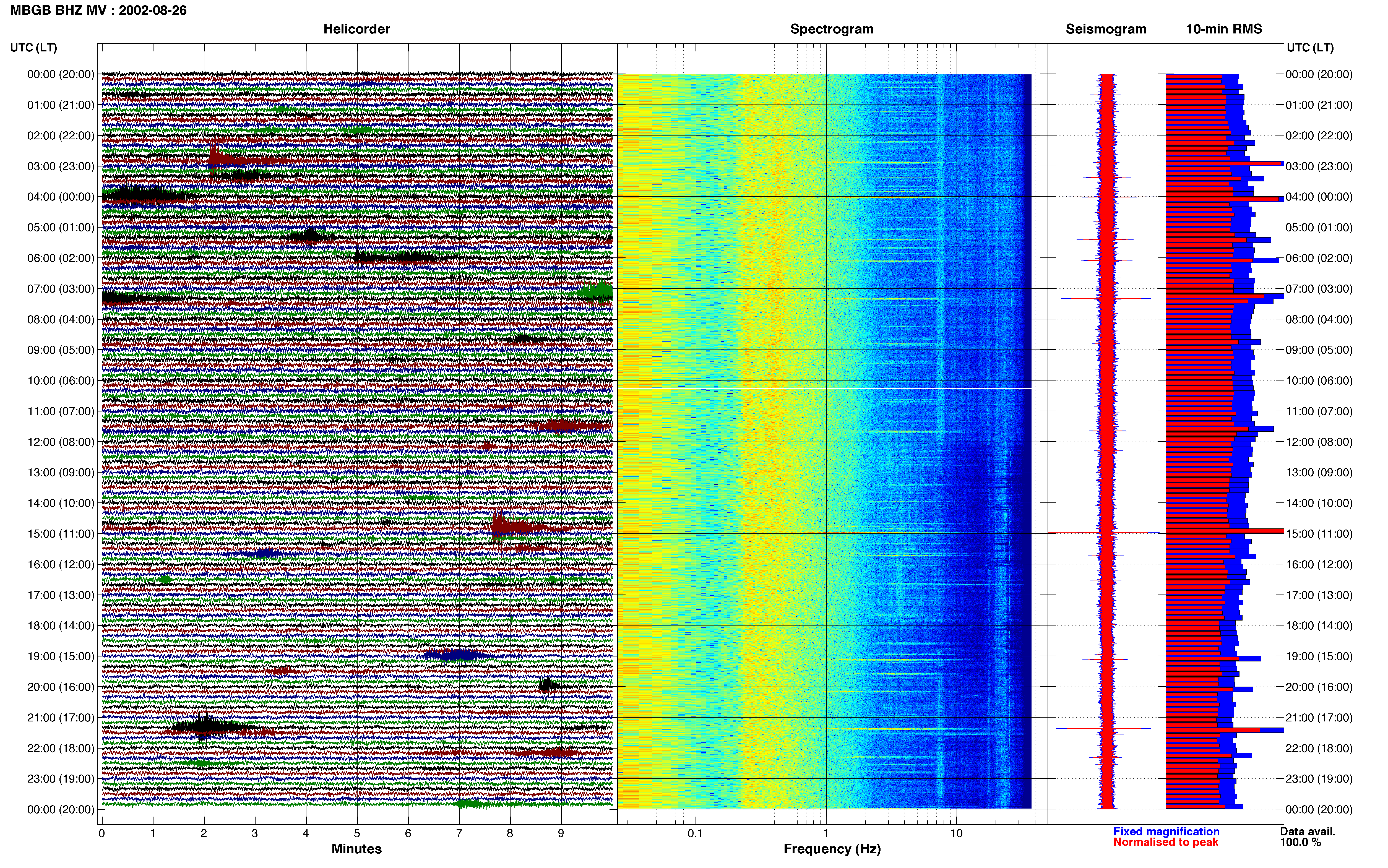Click left time label '15:00 (11:00)'
Viewport: 1388px width, 868px height.
tap(61, 534)
